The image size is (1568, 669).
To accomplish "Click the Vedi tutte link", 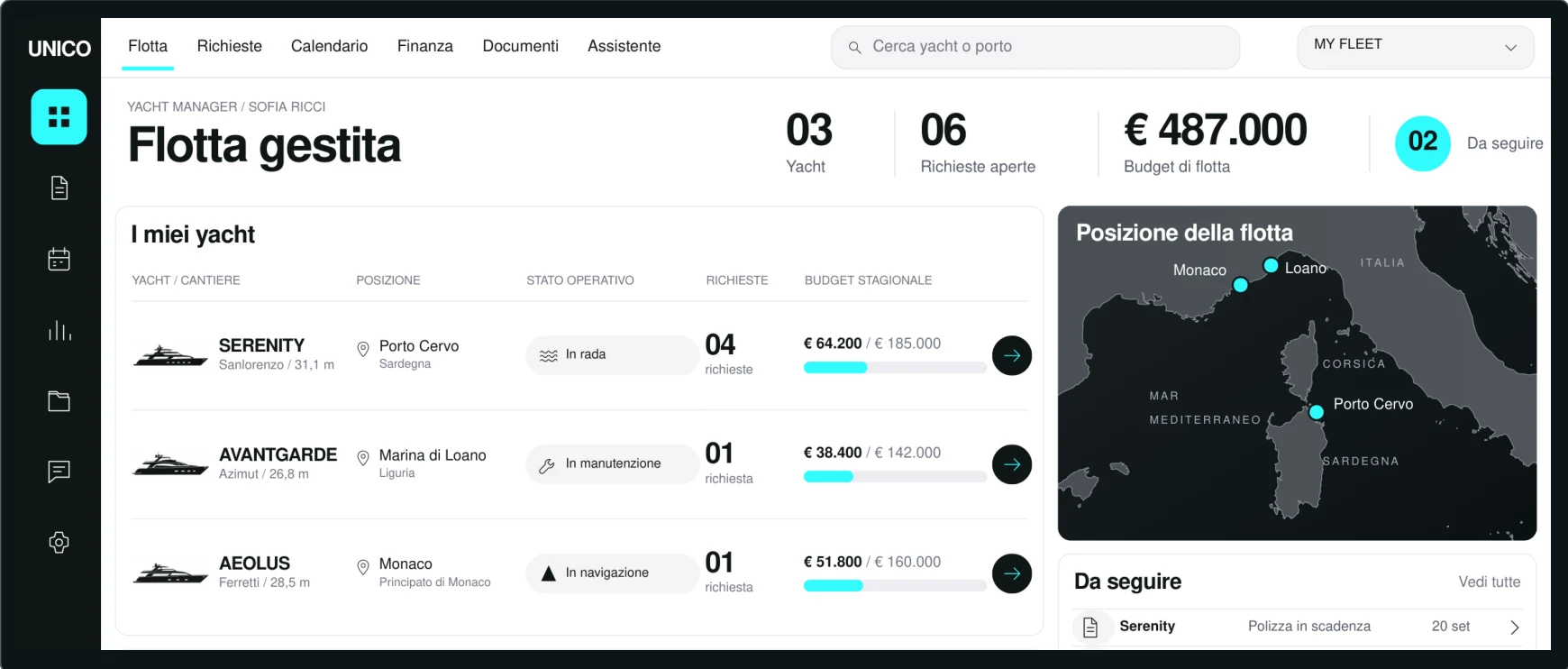I will [1490, 582].
